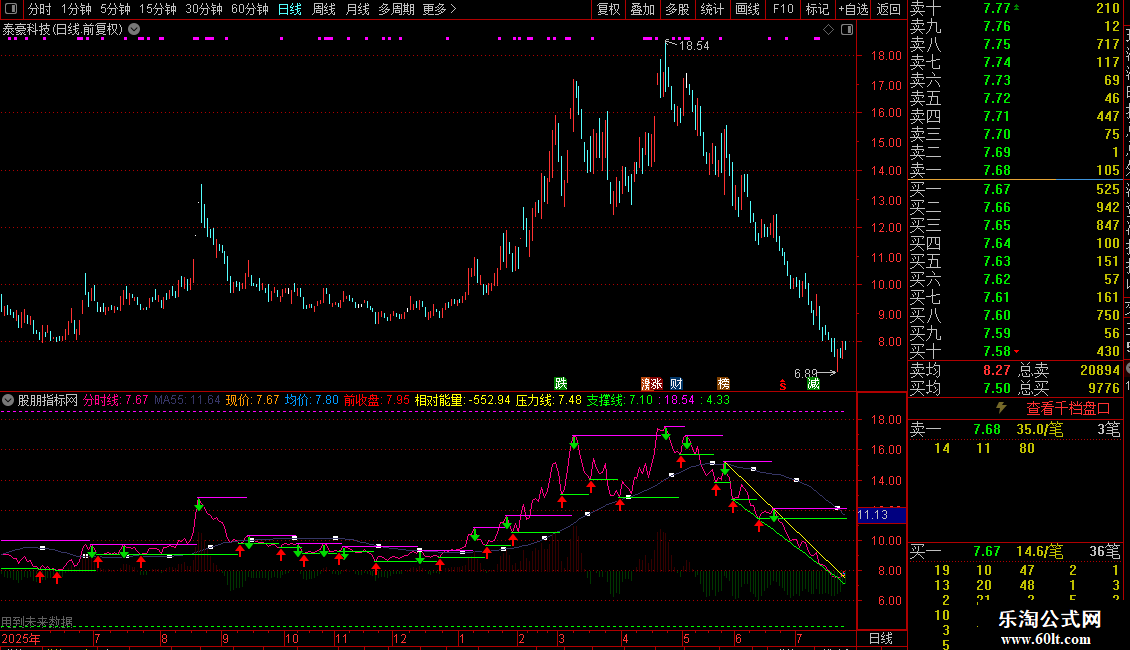Viewport: 1130px width, 650px height.
Task: Click the 压力线 7.48 indicator label
Action: [548, 400]
